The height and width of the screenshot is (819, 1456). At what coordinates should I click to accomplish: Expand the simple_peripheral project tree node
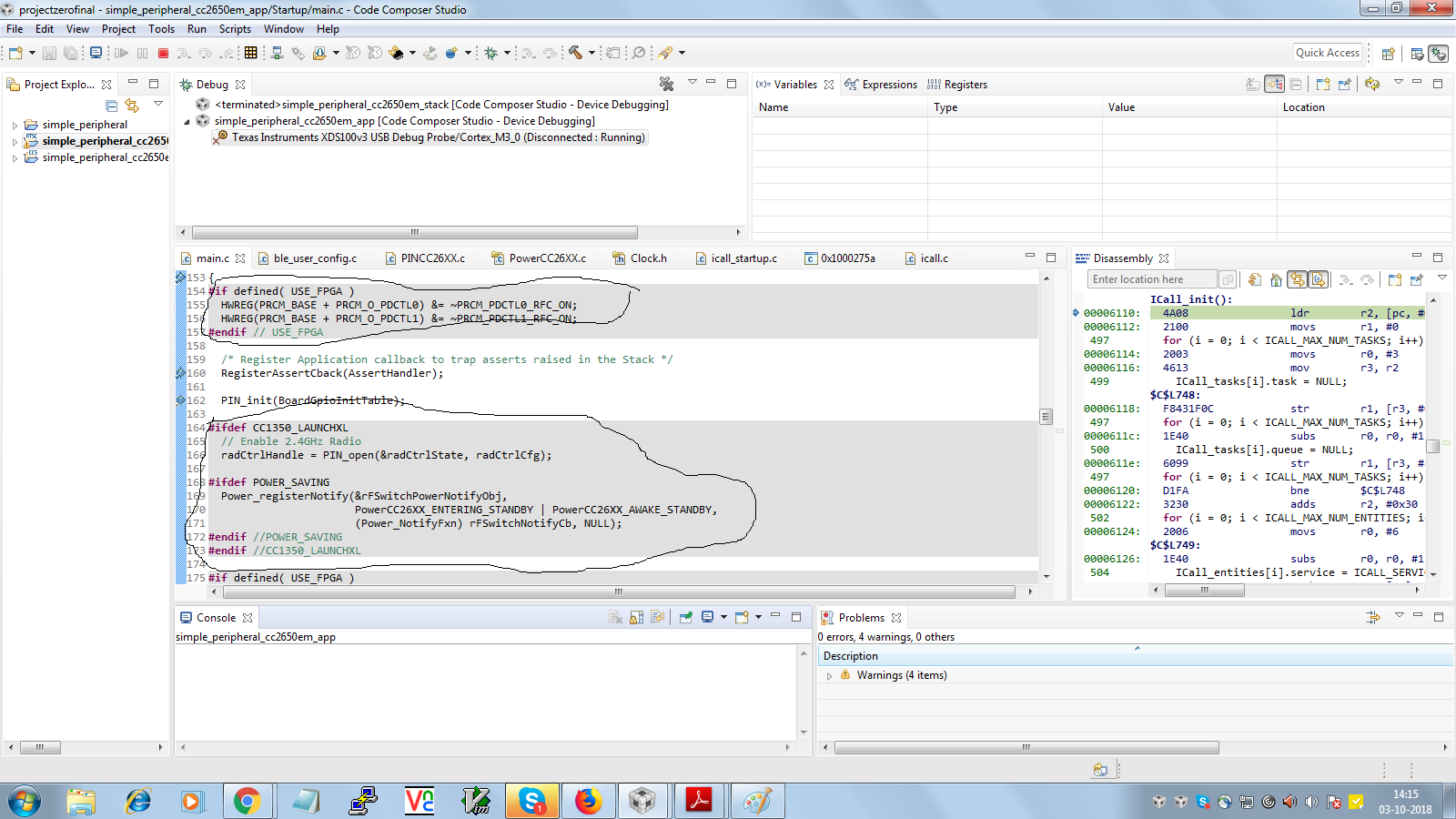pos(15,126)
